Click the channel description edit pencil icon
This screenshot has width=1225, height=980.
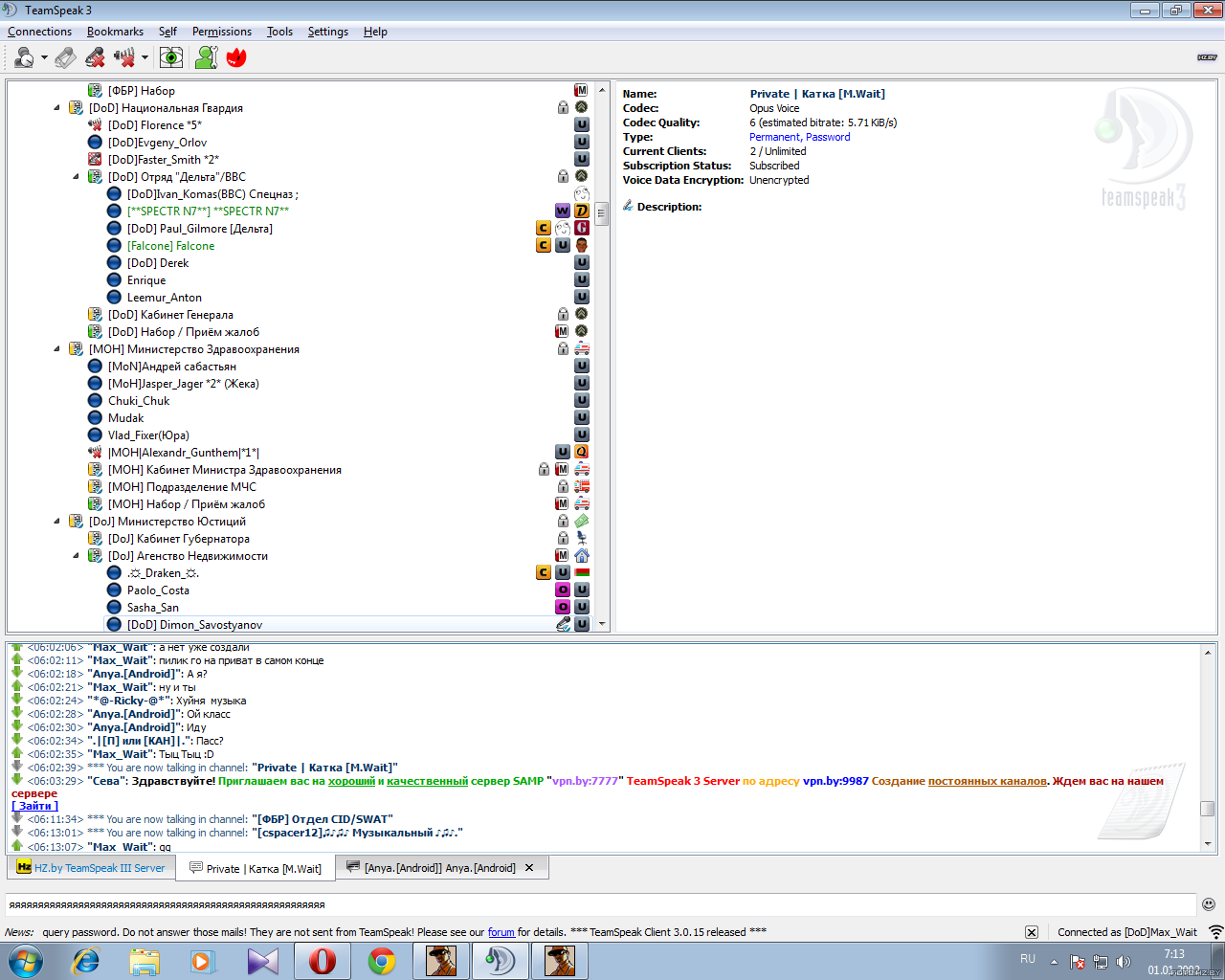628,206
